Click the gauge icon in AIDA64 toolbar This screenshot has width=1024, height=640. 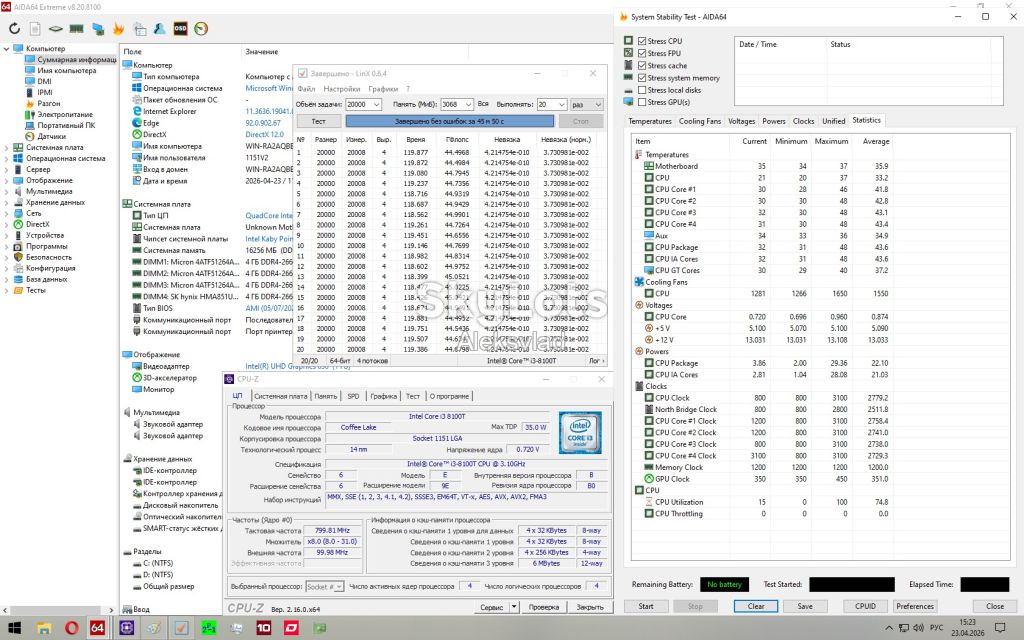click(201, 29)
